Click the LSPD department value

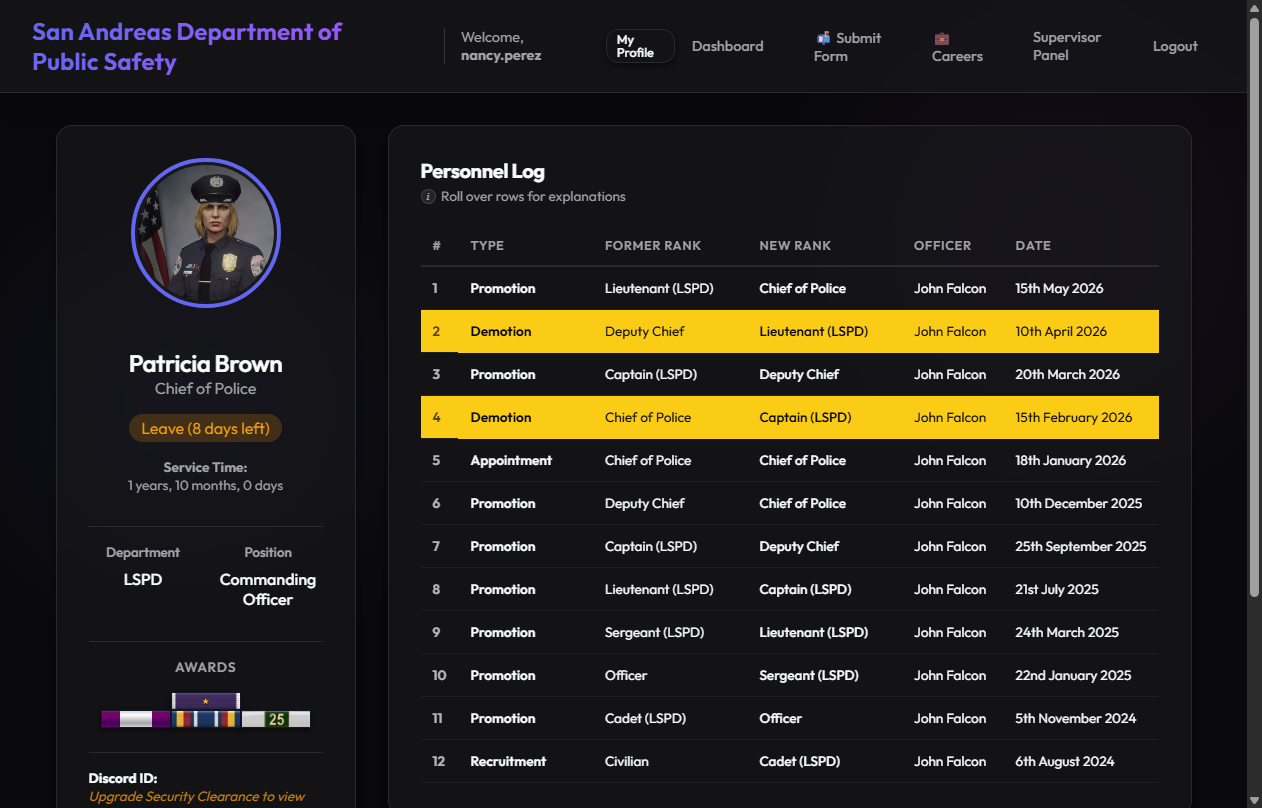[143, 579]
